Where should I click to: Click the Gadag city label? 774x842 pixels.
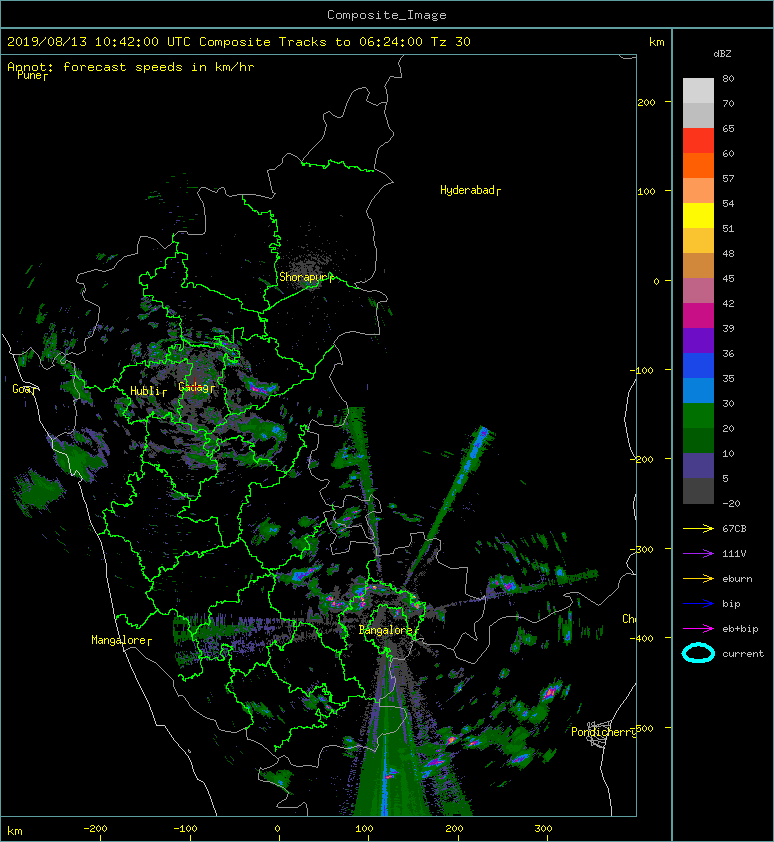193,387
